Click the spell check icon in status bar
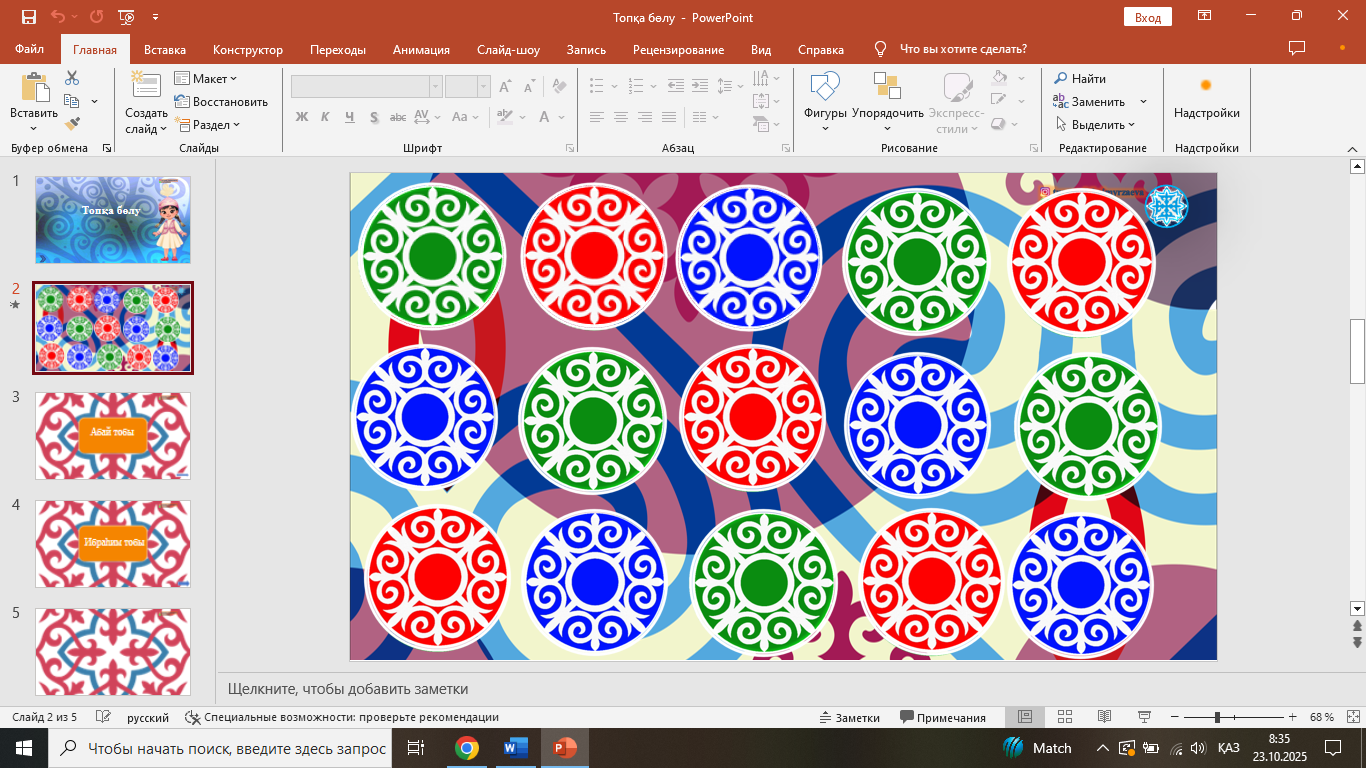Screen dimensions: 1366x768 tap(102, 717)
